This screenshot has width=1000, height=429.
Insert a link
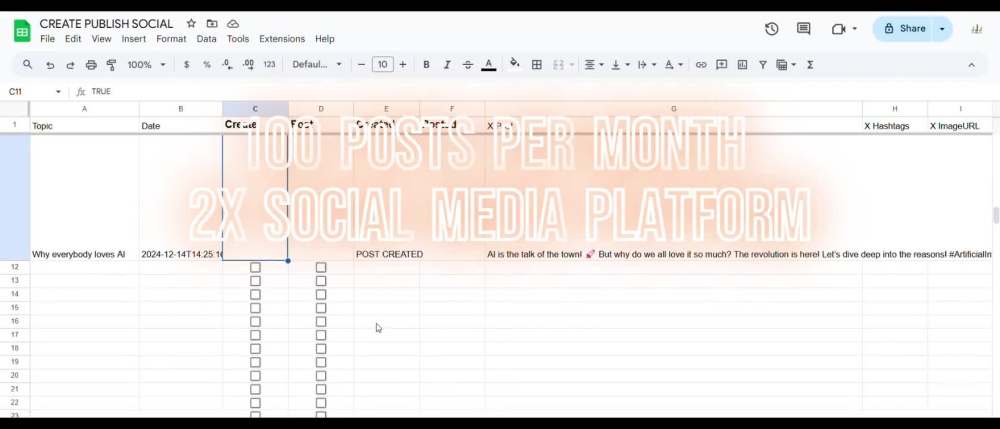[x=701, y=64]
